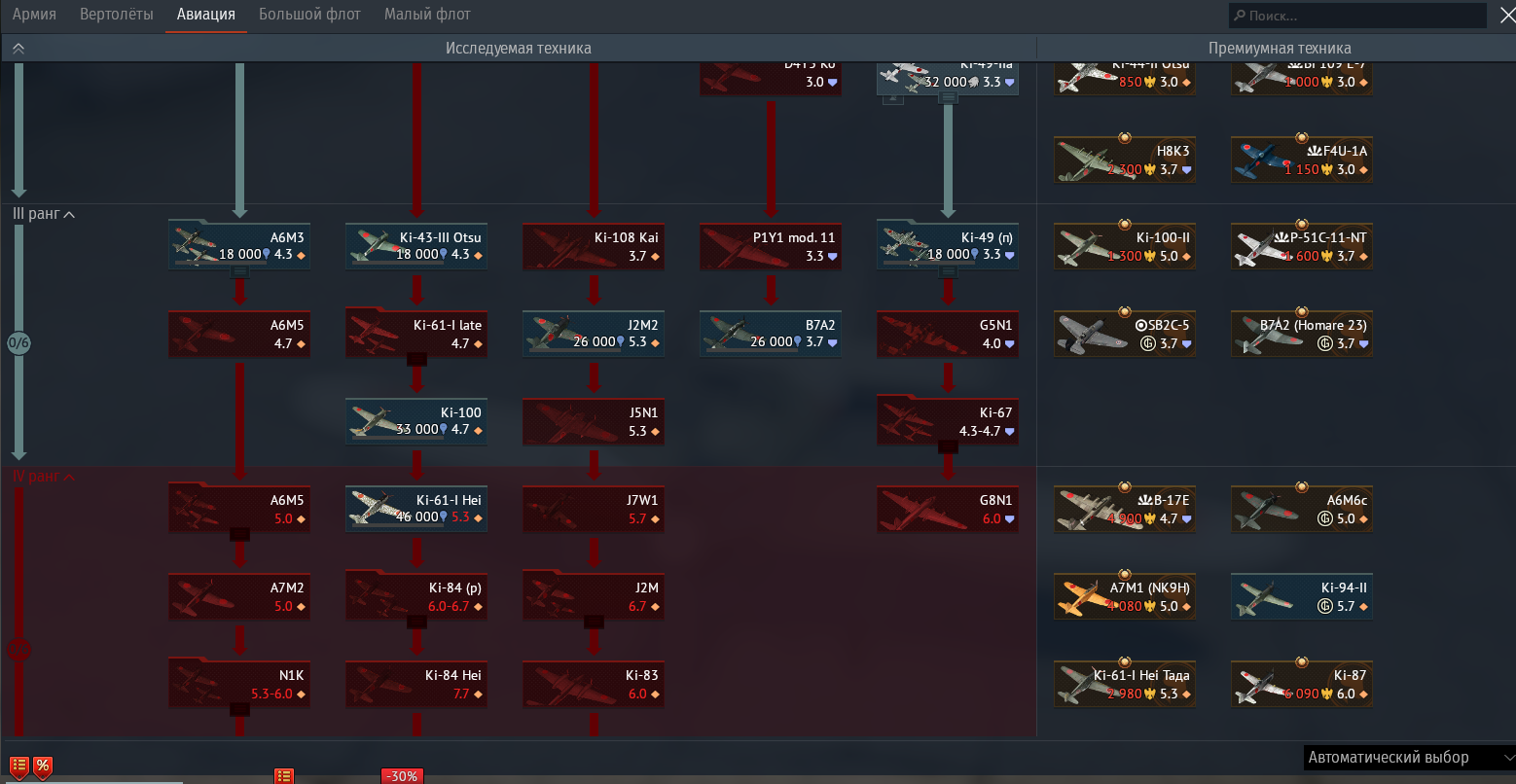This screenshot has width=1516, height=784.
Task: Open the Автоматический выбор dropdown
Action: coord(1408,758)
